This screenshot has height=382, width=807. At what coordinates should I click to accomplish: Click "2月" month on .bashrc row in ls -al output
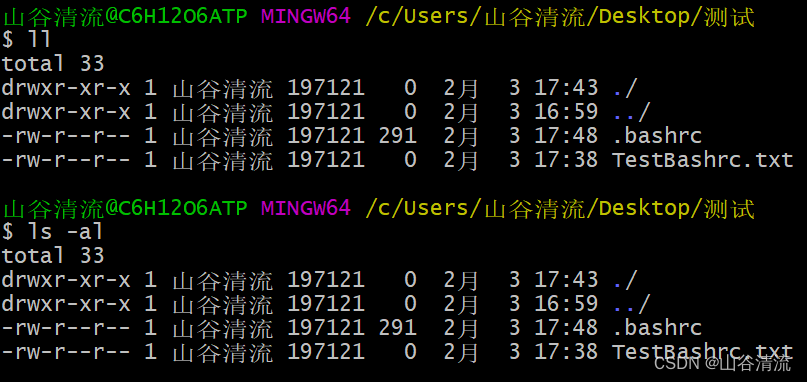click(462, 328)
